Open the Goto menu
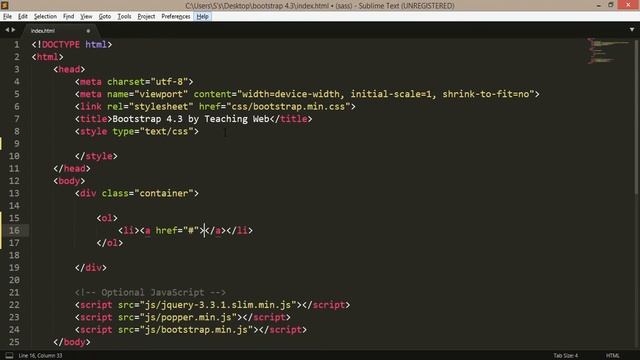This screenshot has width=640, height=360. click(104, 16)
